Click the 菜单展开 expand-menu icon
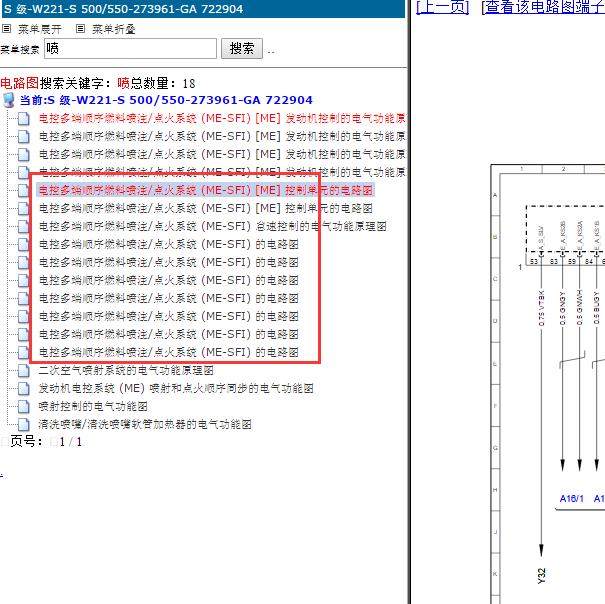The height and width of the screenshot is (604, 605). [x=7, y=29]
